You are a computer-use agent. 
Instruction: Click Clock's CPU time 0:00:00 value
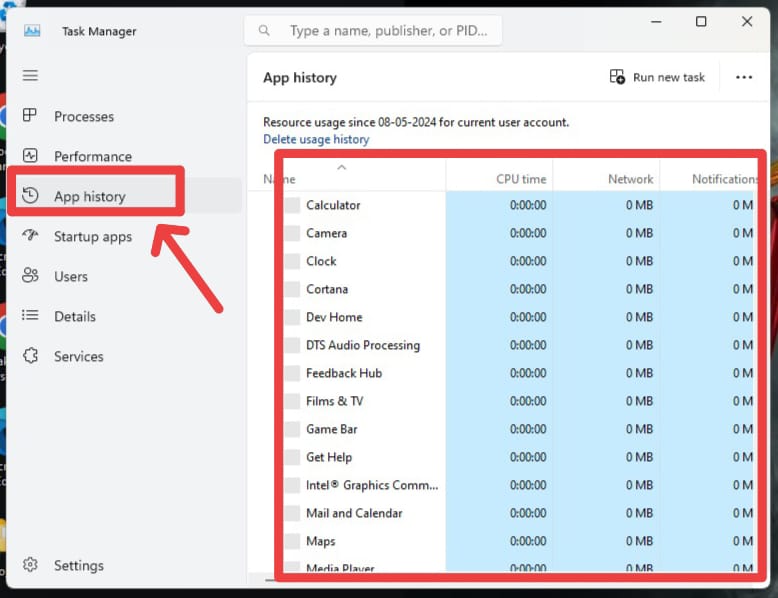coord(528,261)
